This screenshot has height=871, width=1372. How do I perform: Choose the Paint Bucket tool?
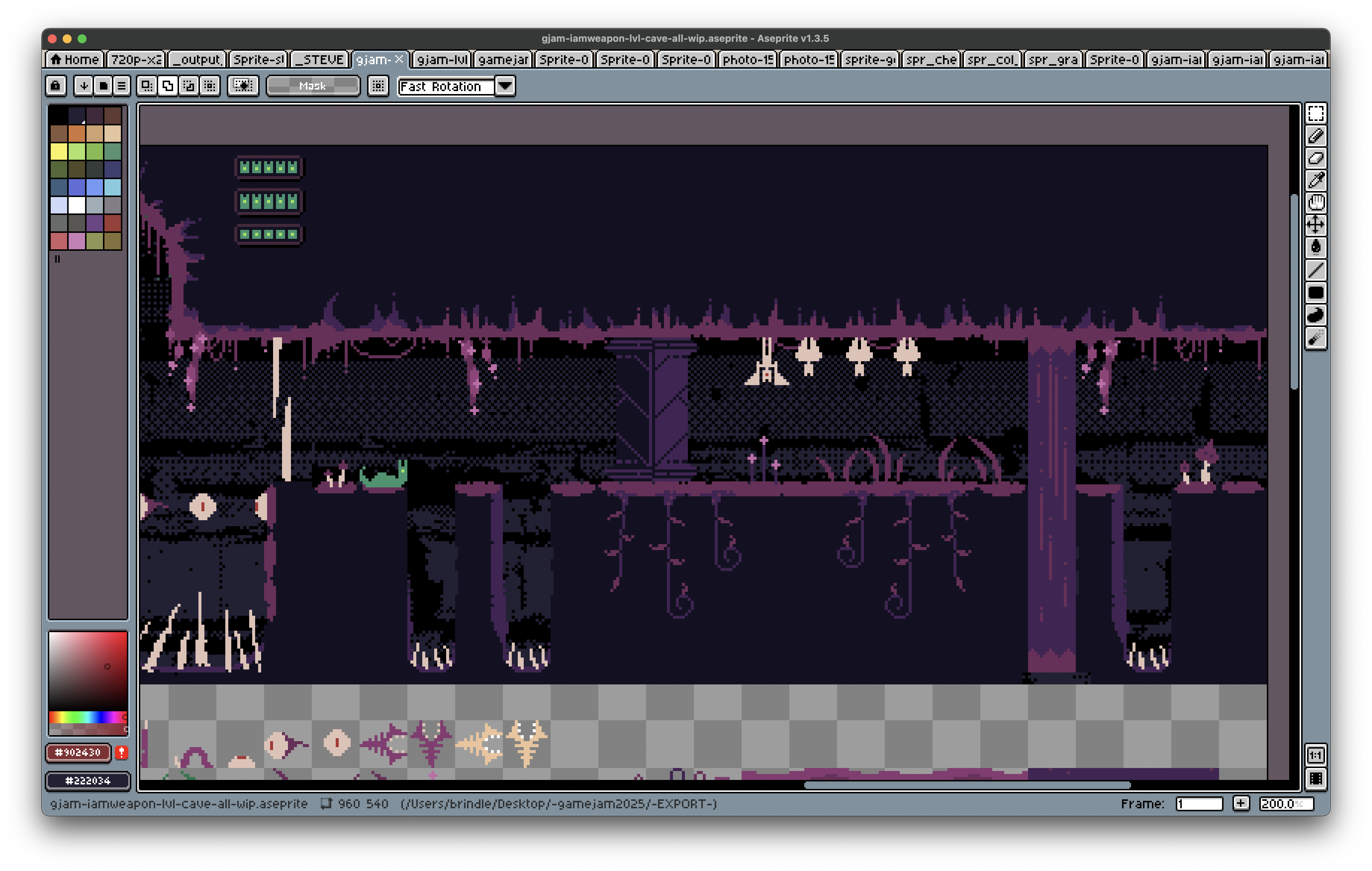[x=1316, y=247]
